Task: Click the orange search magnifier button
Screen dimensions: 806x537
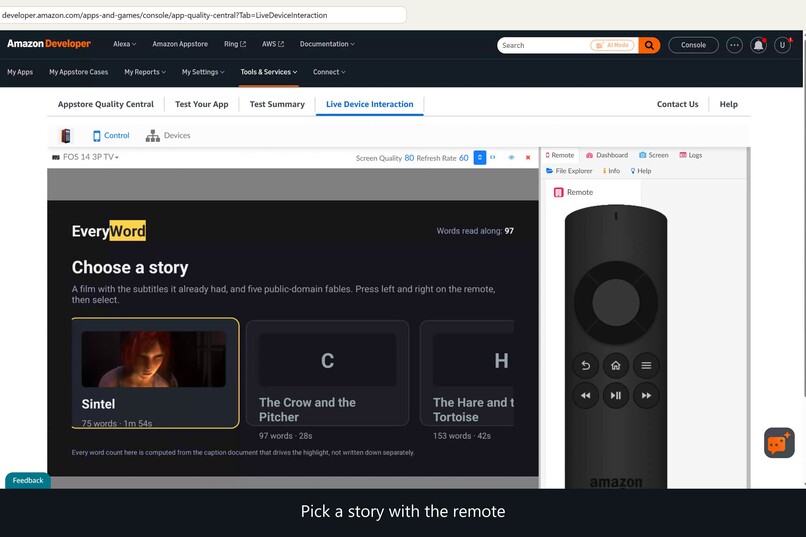Action: tap(649, 45)
